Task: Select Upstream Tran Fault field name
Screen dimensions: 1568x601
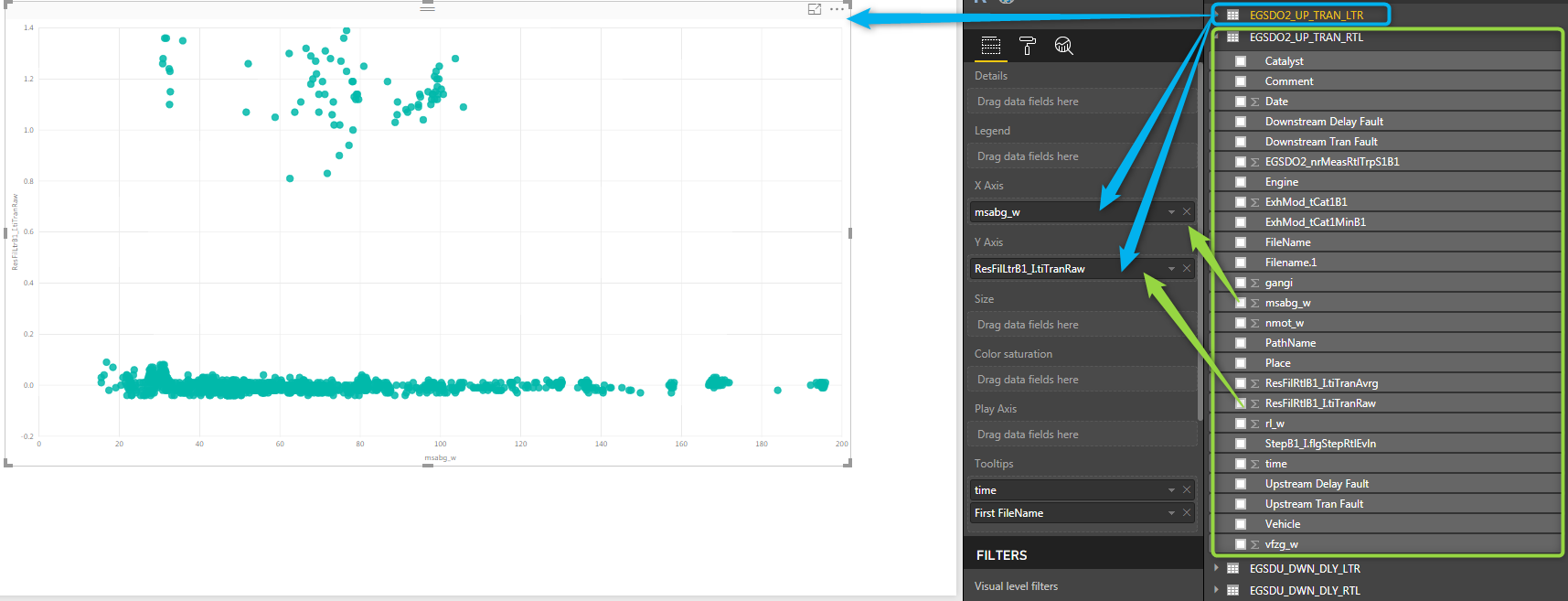Action: click(1314, 504)
